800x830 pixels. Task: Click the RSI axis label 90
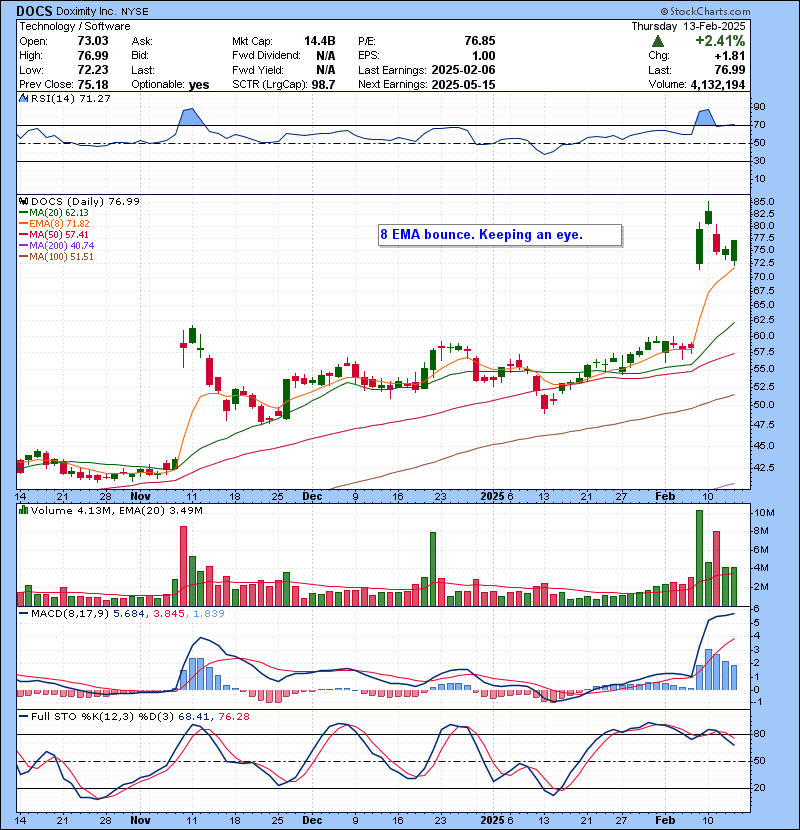click(x=759, y=107)
